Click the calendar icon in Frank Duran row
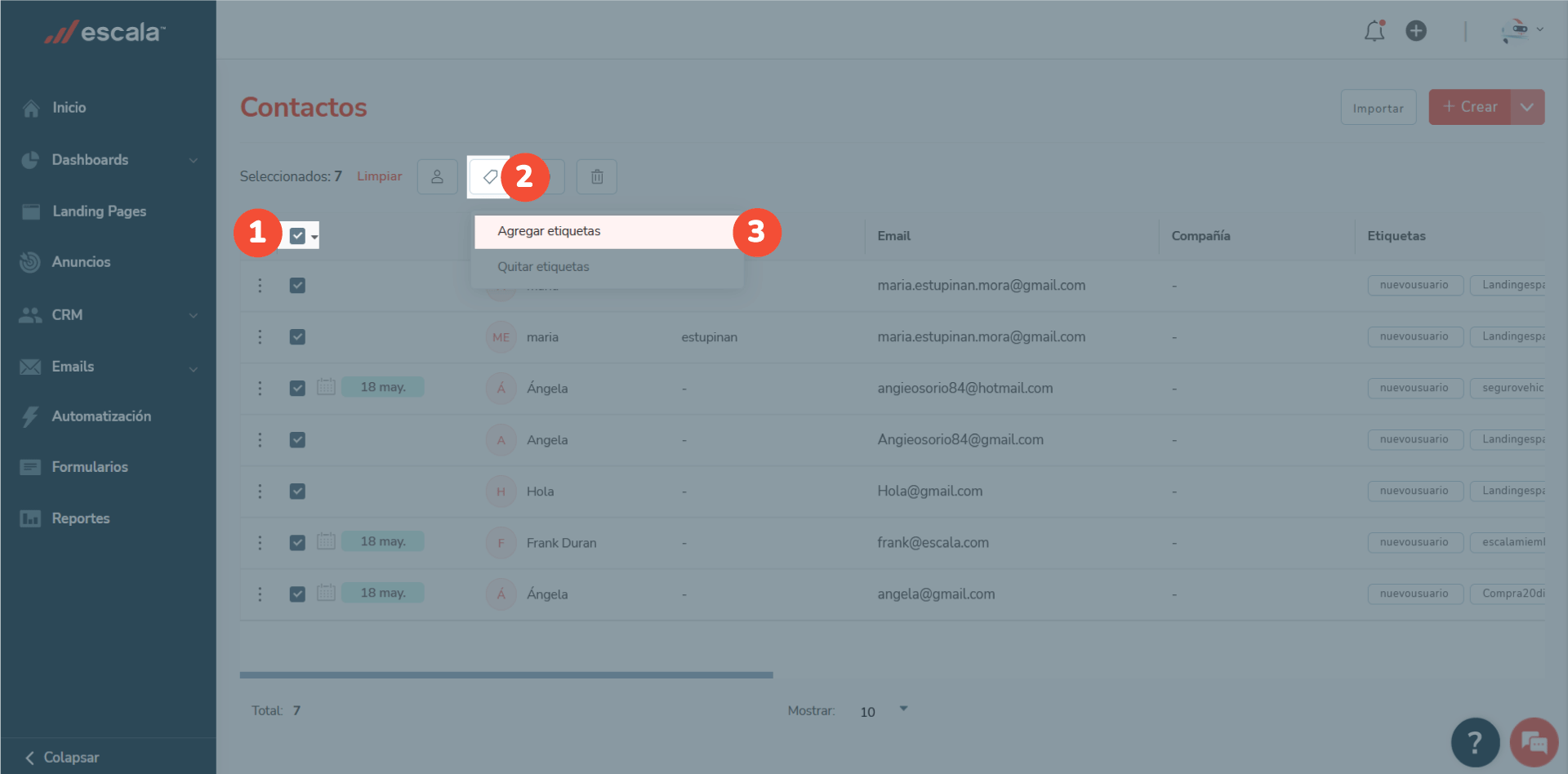The image size is (1568, 774). click(x=326, y=541)
